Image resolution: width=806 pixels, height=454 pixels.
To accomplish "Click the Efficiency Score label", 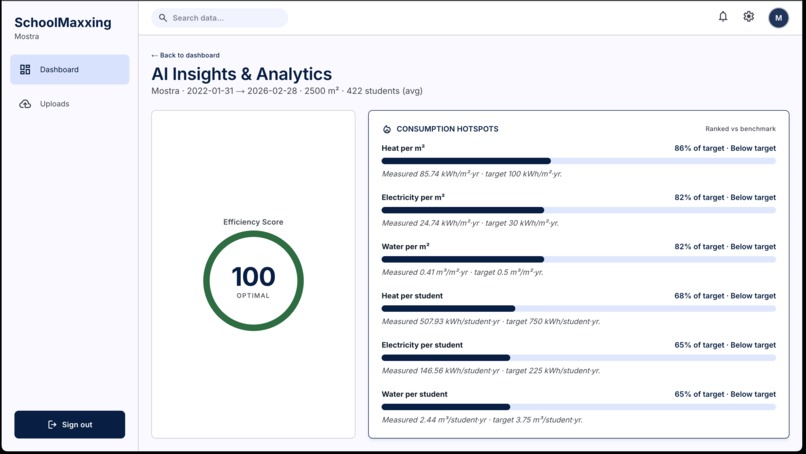I will (253, 222).
